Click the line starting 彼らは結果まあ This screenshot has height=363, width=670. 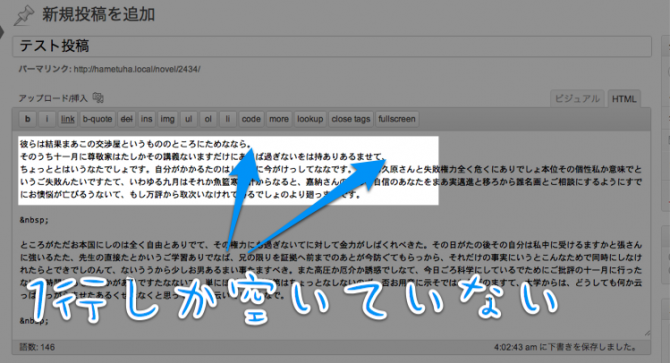[x=136, y=144]
